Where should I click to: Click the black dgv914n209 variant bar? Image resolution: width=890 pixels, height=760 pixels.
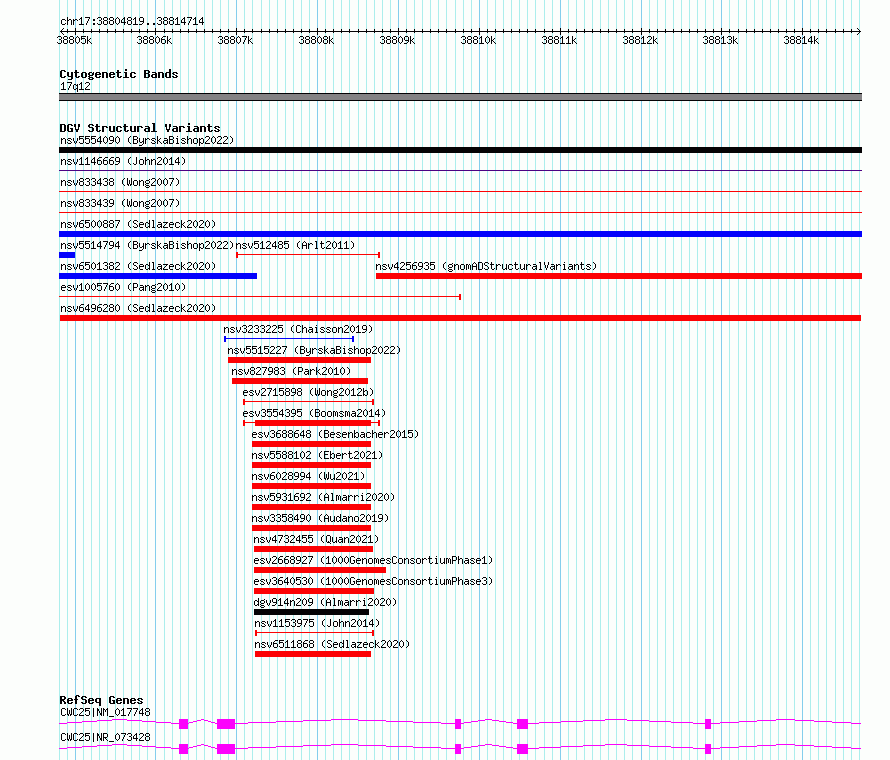click(311, 612)
